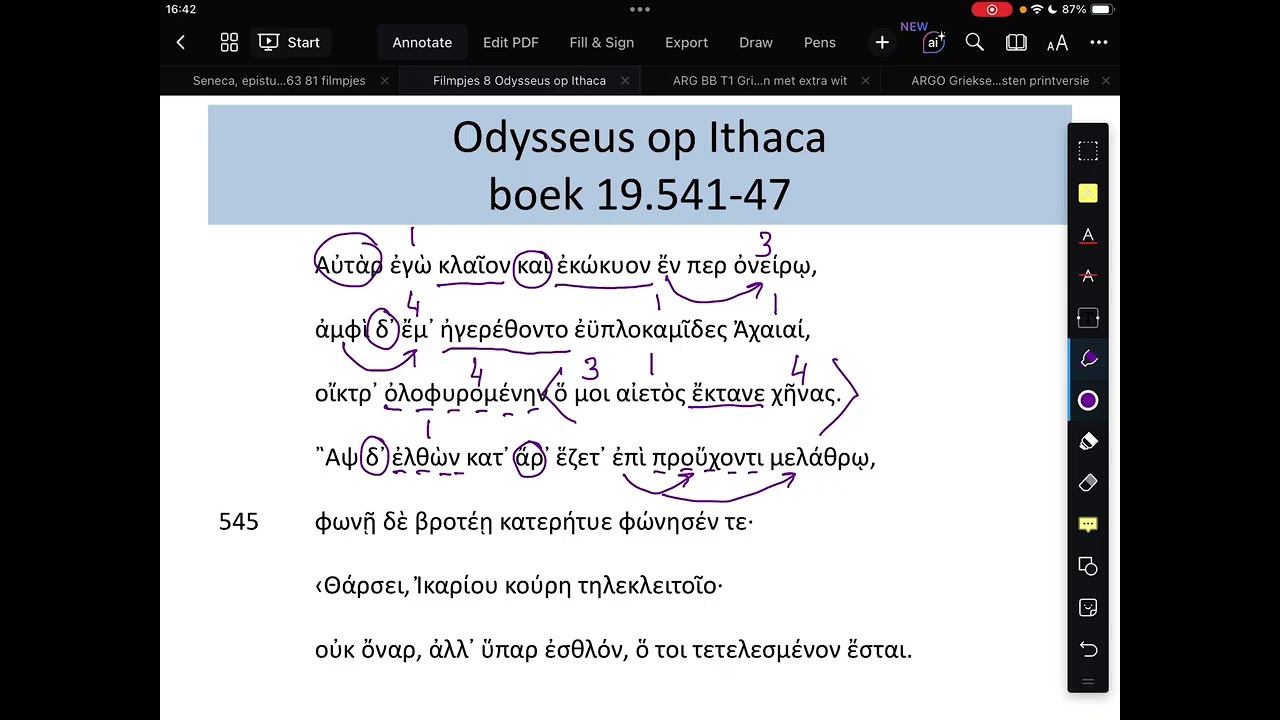Close the ARG BB T1 tab
The height and width of the screenshot is (720, 1280).
click(x=865, y=81)
